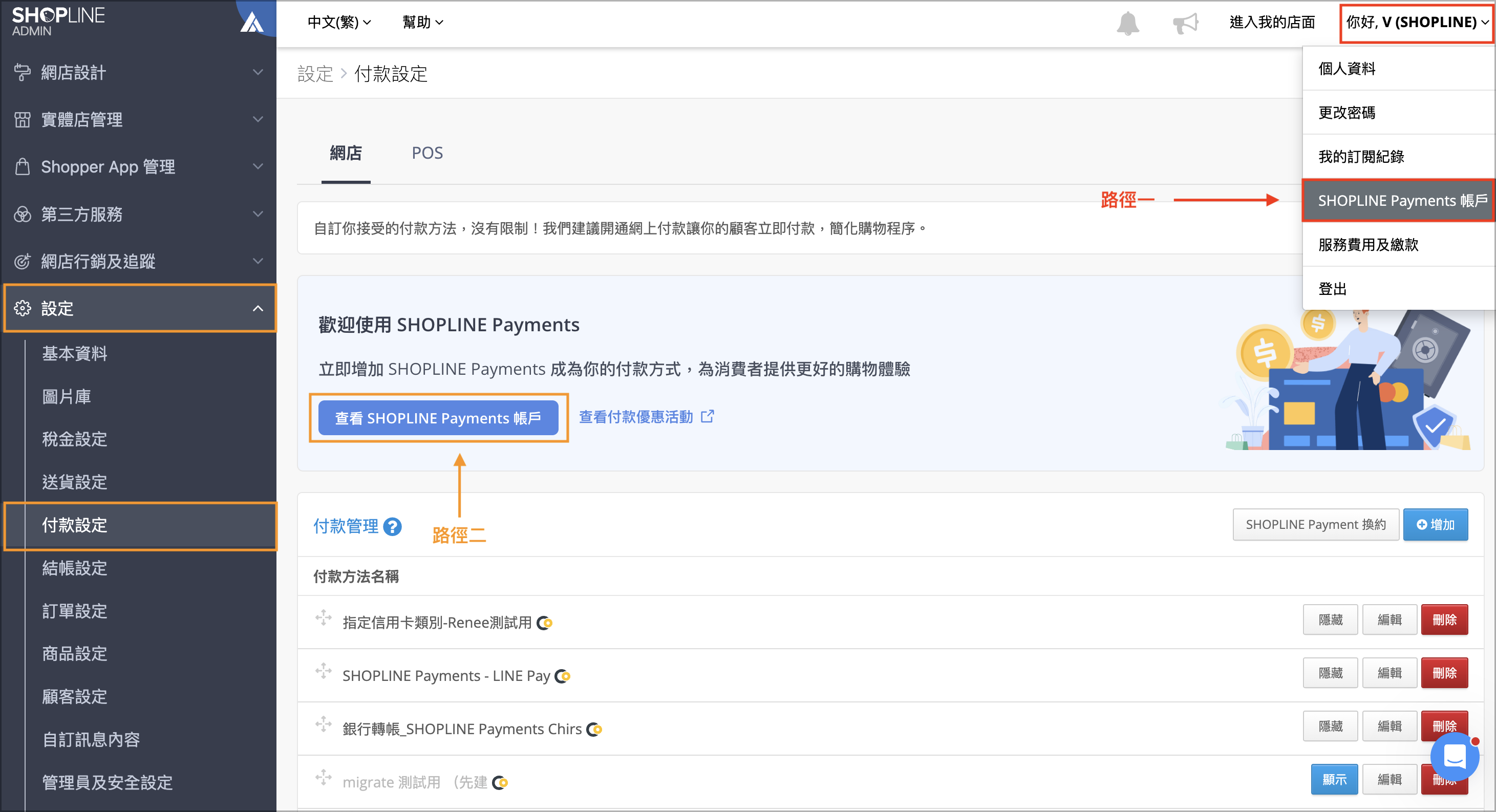
Task: Select 登出 to log out
Action: point(1398,289)
